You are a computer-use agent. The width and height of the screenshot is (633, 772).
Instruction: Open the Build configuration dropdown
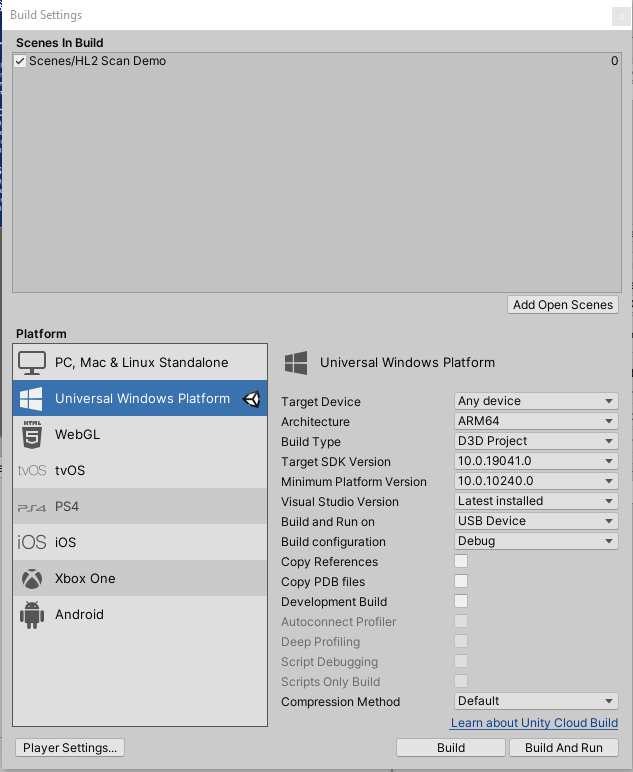click(x=536, y=541)
